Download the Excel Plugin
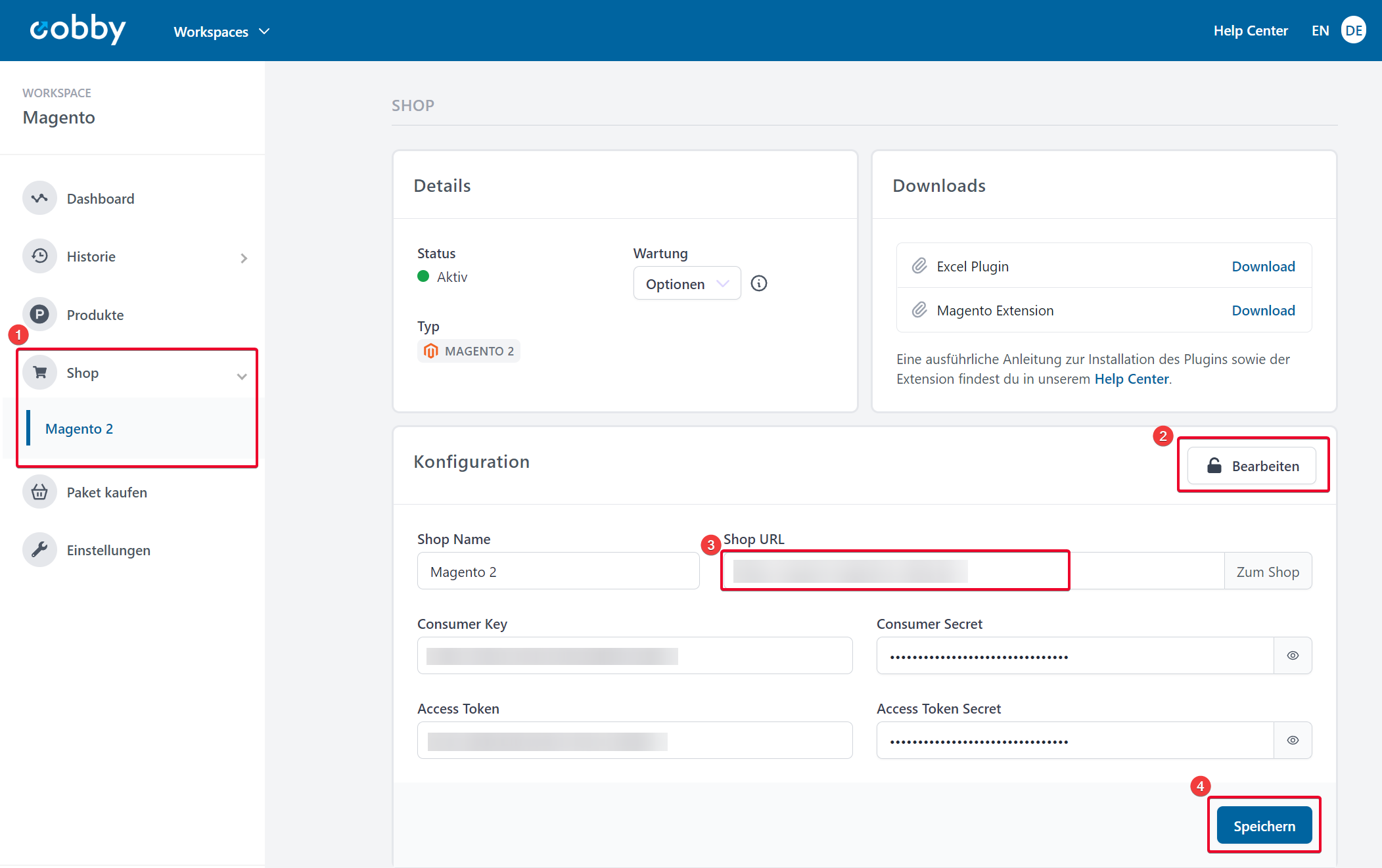1382x868 pixels. (x=1263, y=266)
